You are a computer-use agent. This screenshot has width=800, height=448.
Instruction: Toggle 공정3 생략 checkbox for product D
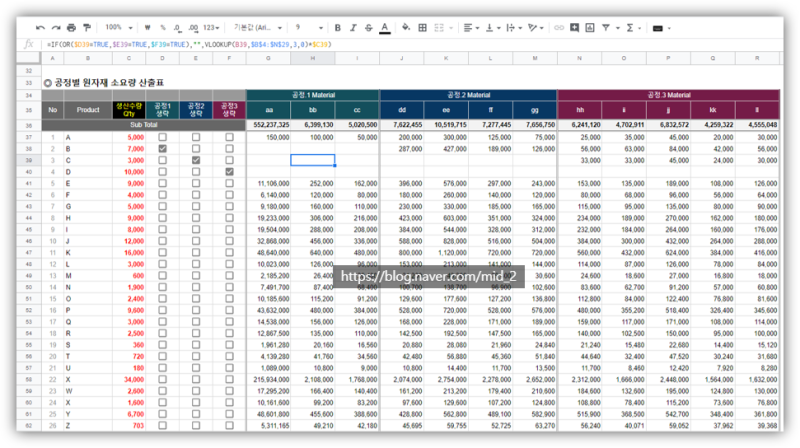point(230,172)
